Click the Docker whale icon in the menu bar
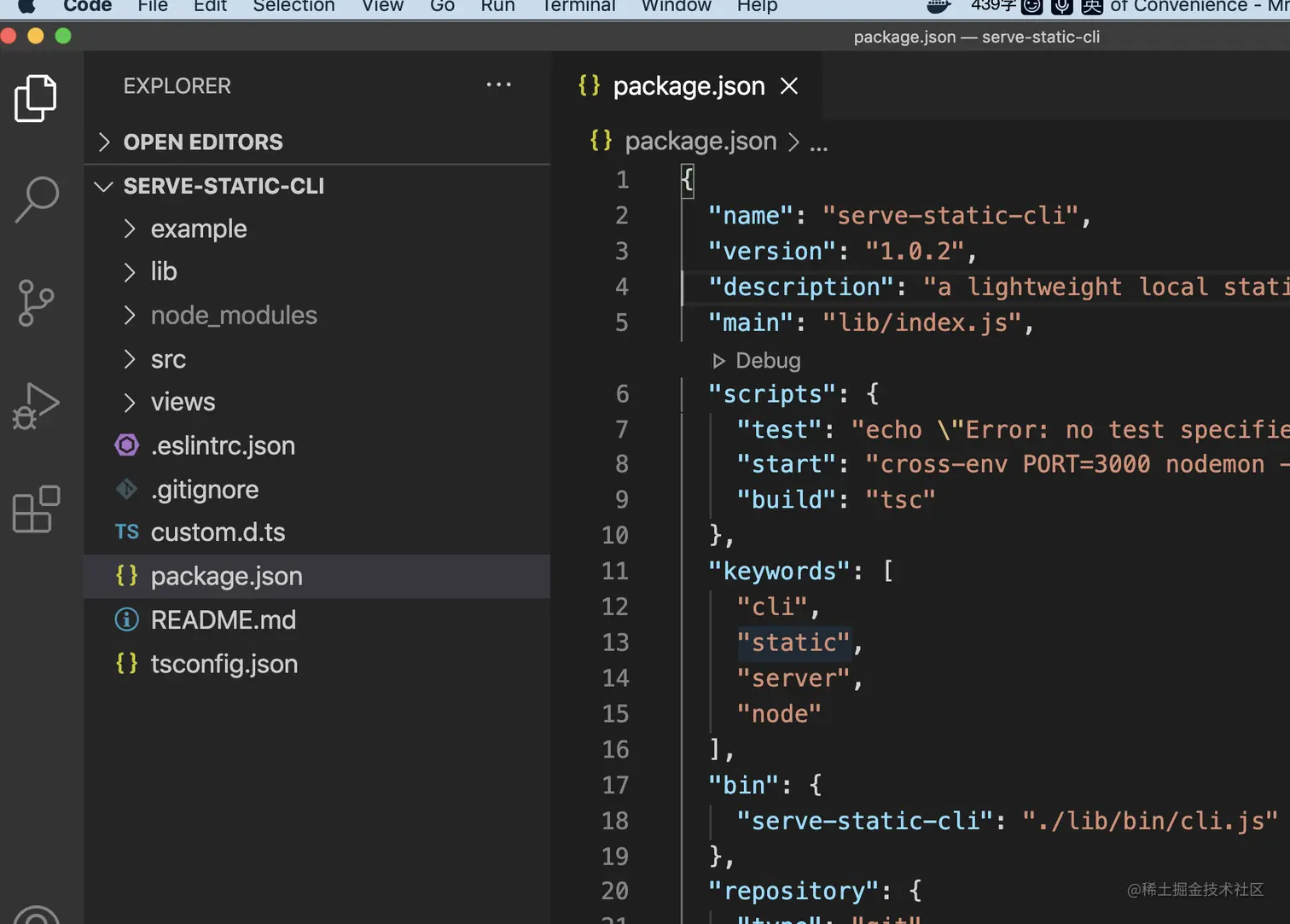The width and height of the screenshot is (1290, 924). (939, 6)
